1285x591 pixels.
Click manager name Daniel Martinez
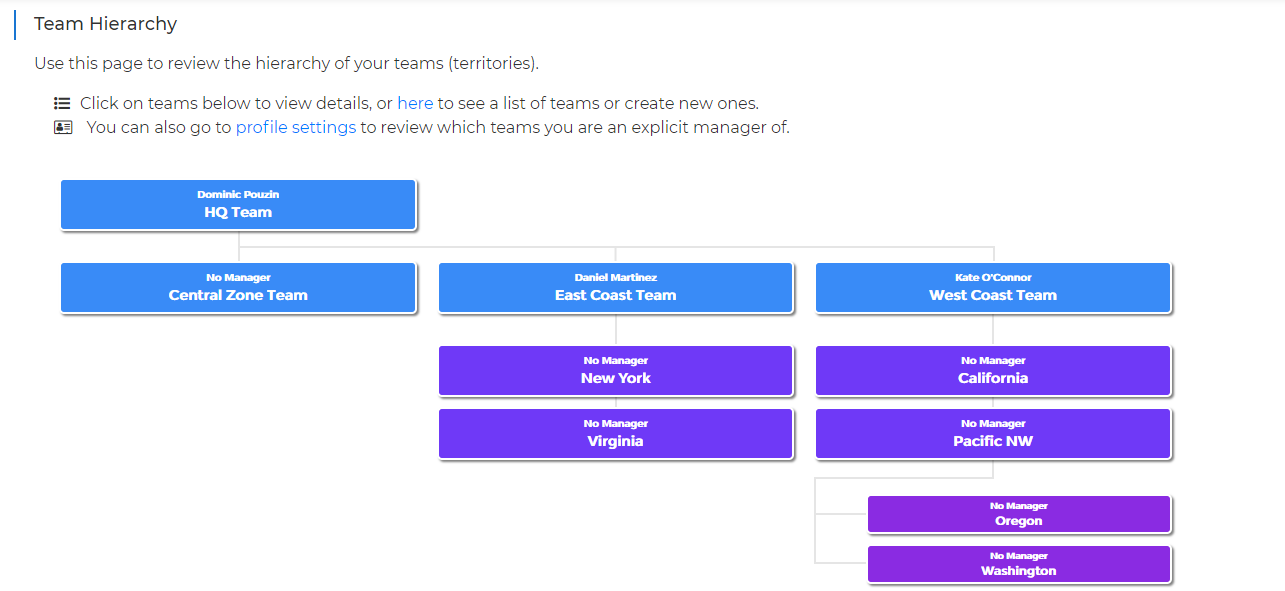click(x=615, y=277)
